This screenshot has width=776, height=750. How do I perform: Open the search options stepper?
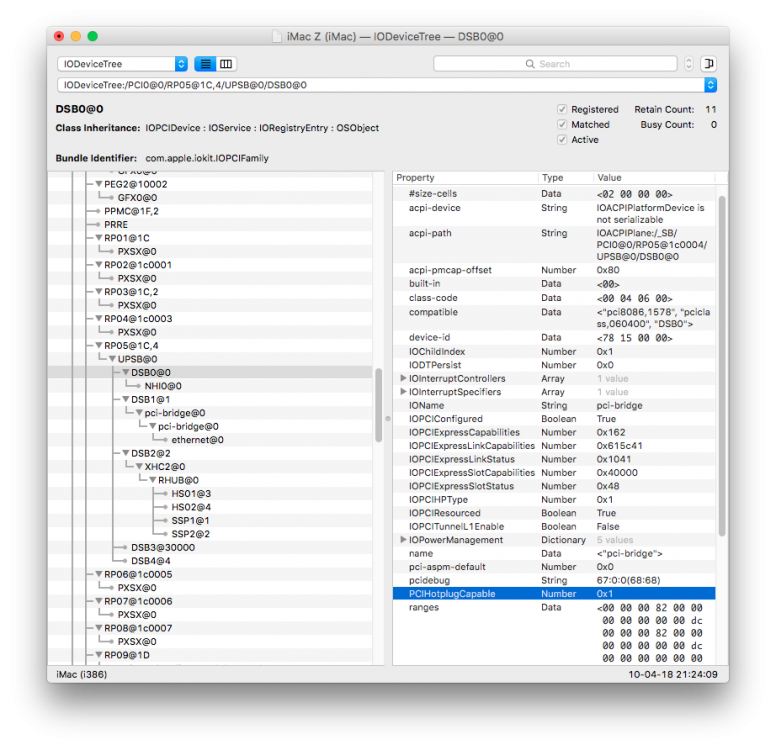click(688, 64)
